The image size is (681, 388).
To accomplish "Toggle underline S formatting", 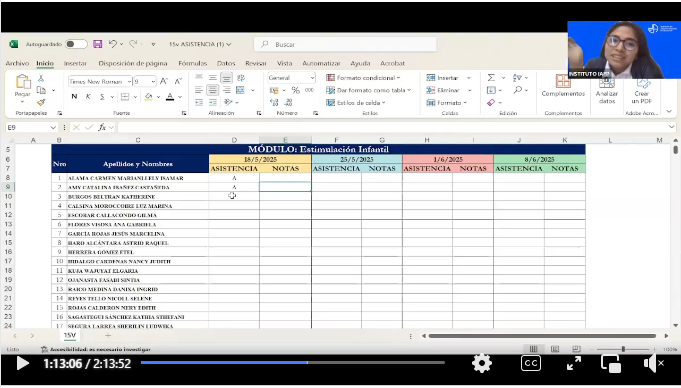I will pyautogui.click(x=102, y=96).
